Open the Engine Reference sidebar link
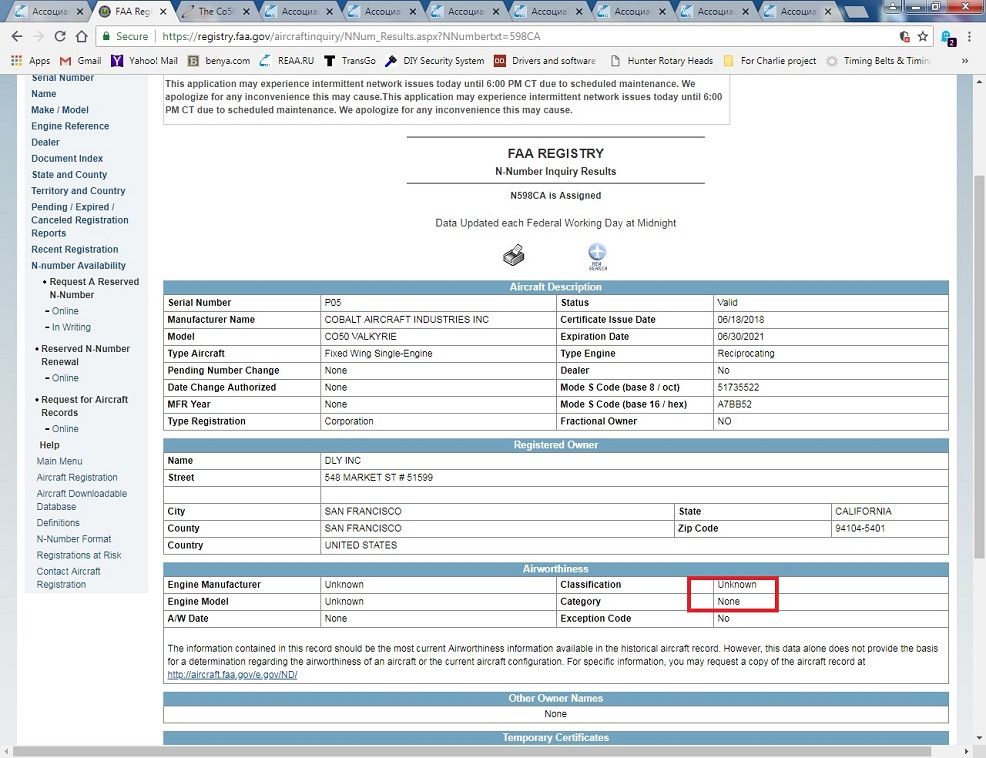986x758 pixels. [70, 126]
